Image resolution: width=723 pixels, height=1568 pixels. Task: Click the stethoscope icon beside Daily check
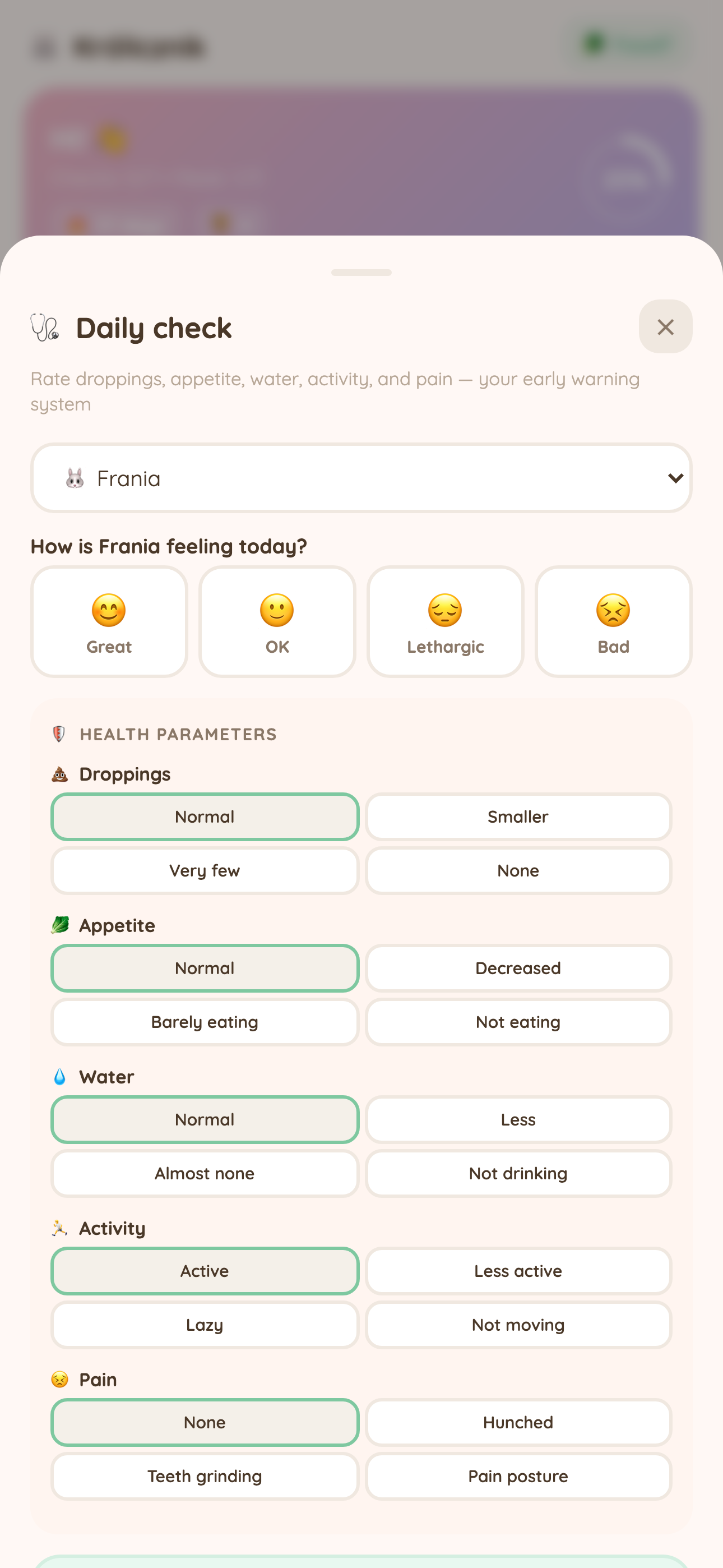pos(45,328)
